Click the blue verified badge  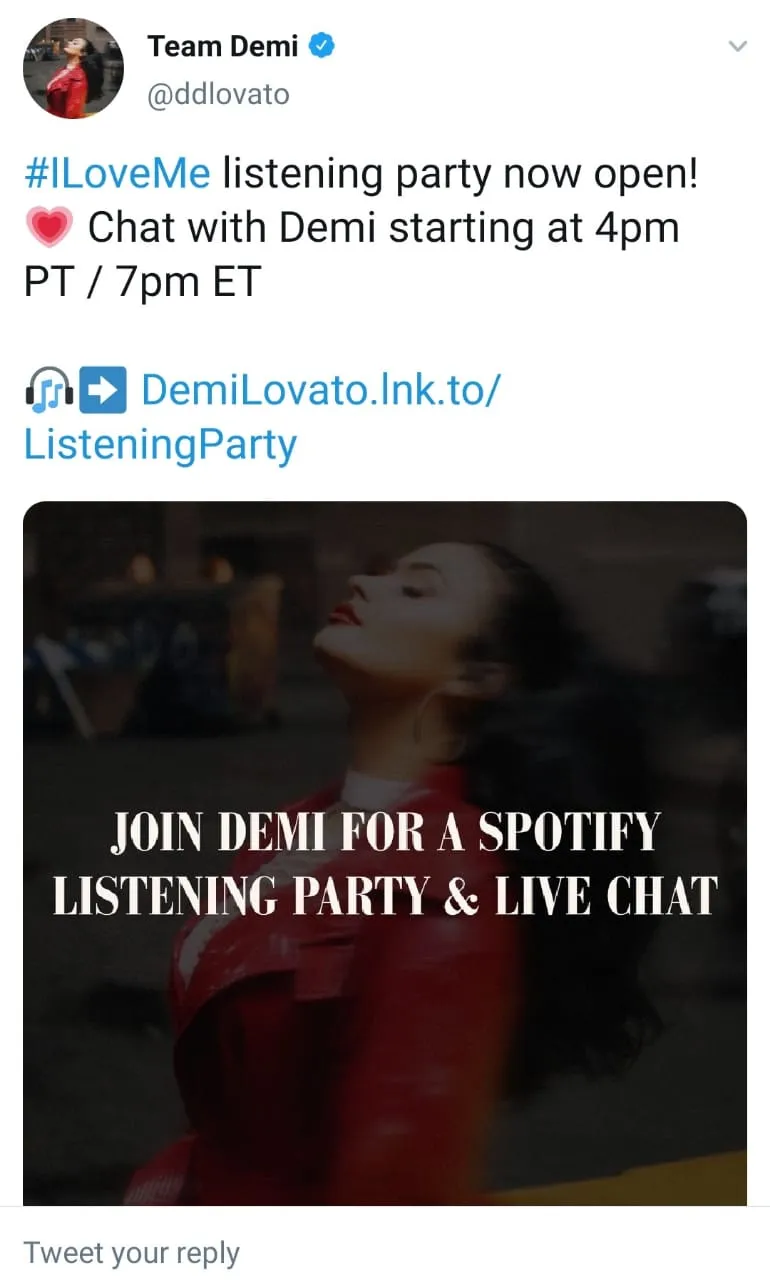(x=323, y=46)
